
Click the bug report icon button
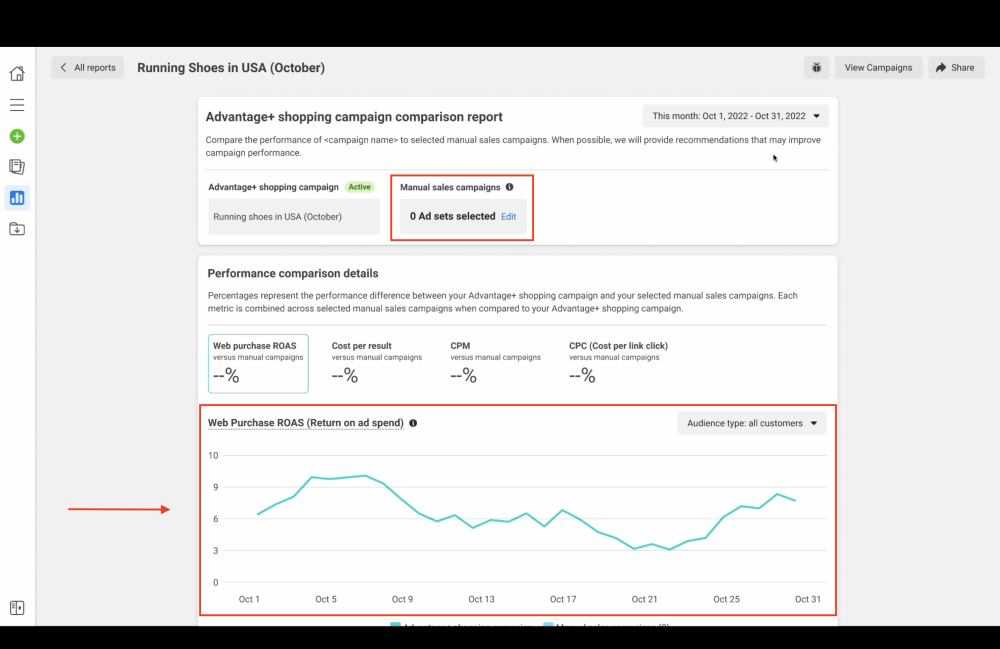[x=816, y=68]
